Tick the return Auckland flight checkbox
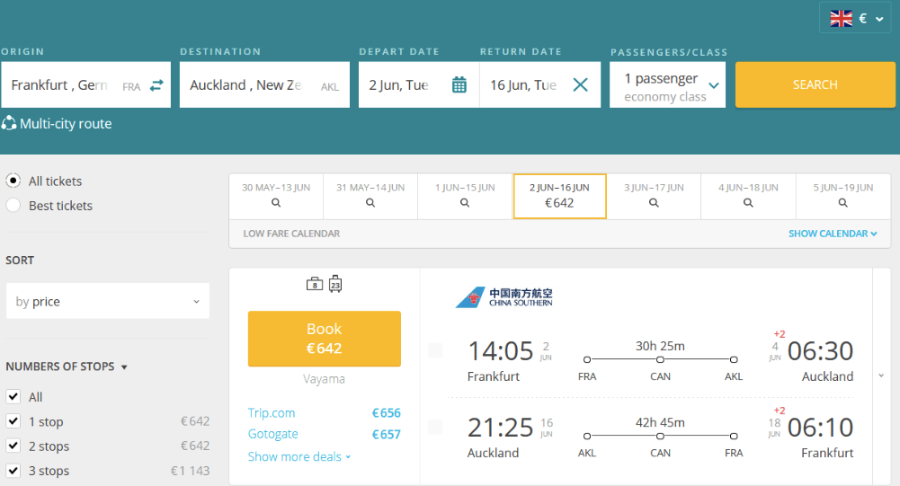 click(435, 427)
